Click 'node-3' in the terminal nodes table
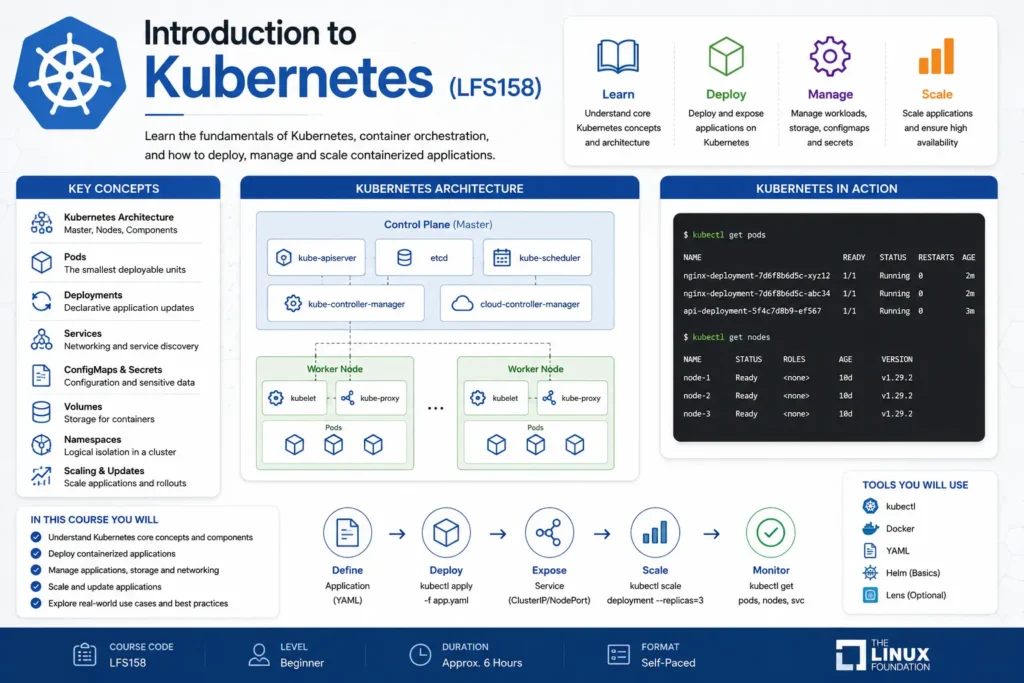Image resolution: width=1024 pixels, height=683 pixels. point(696,413)
